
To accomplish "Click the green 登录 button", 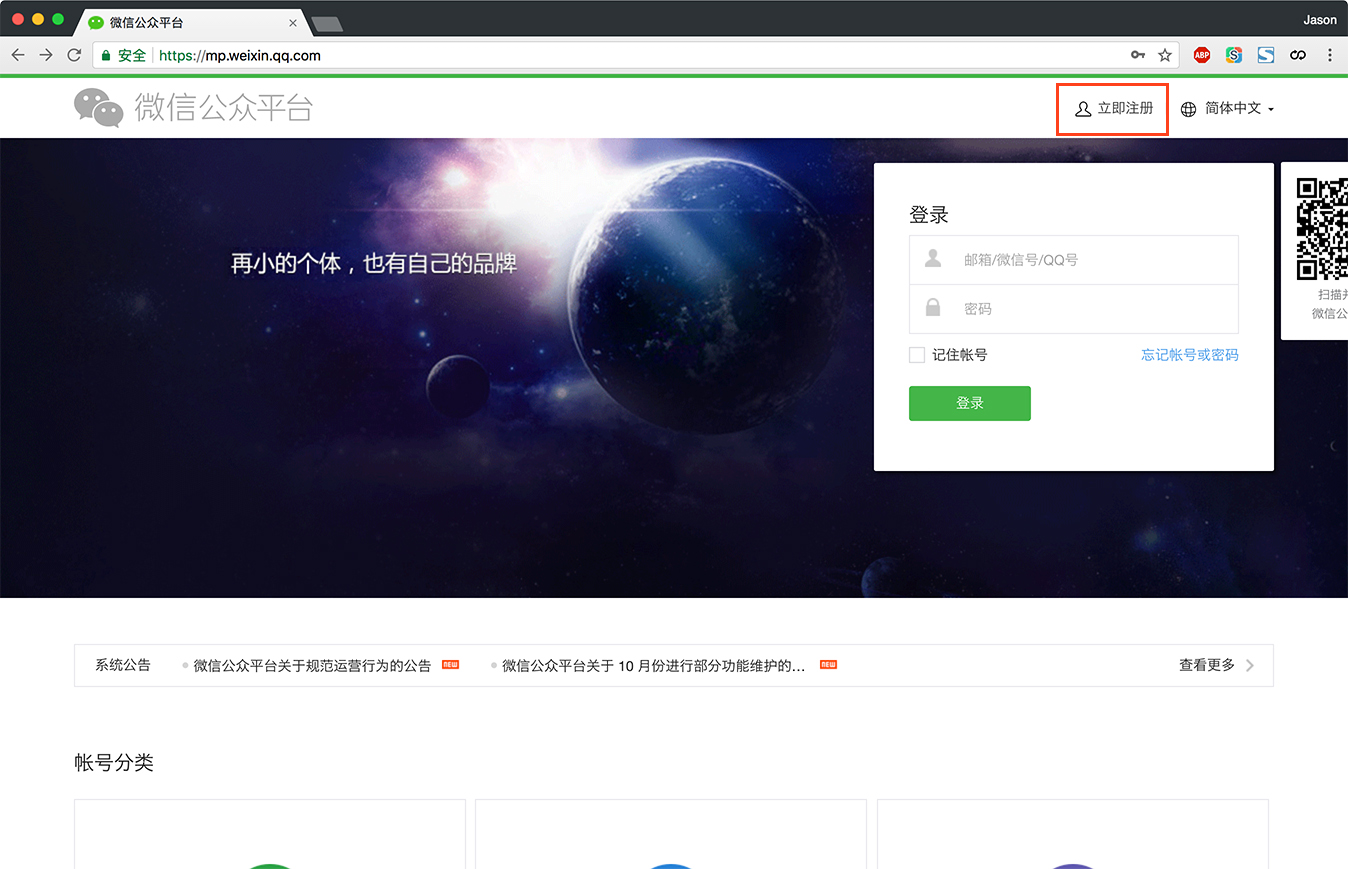I will click(969, 403).
